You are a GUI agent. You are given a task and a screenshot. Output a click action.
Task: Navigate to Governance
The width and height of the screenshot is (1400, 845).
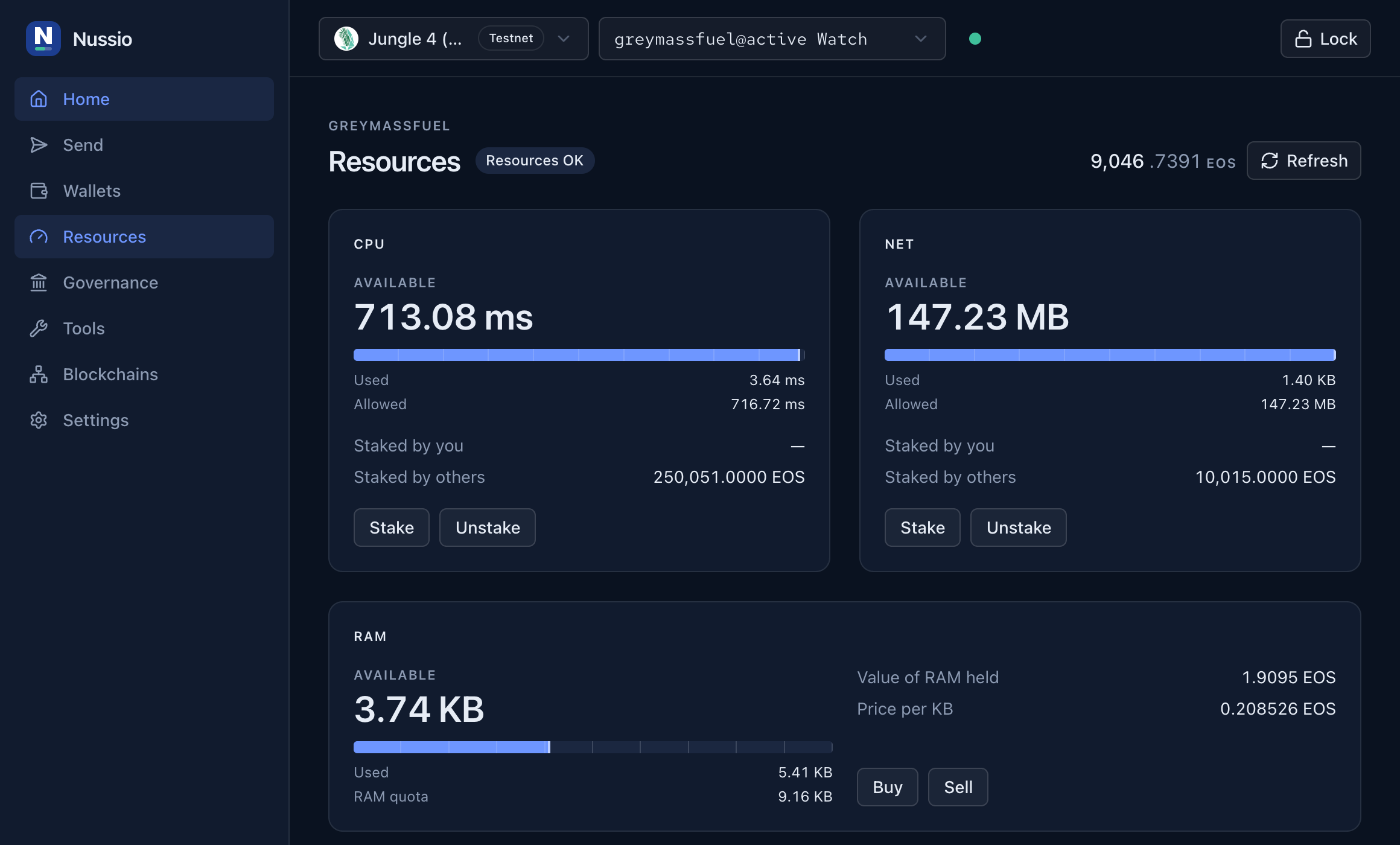click(144, 282)
